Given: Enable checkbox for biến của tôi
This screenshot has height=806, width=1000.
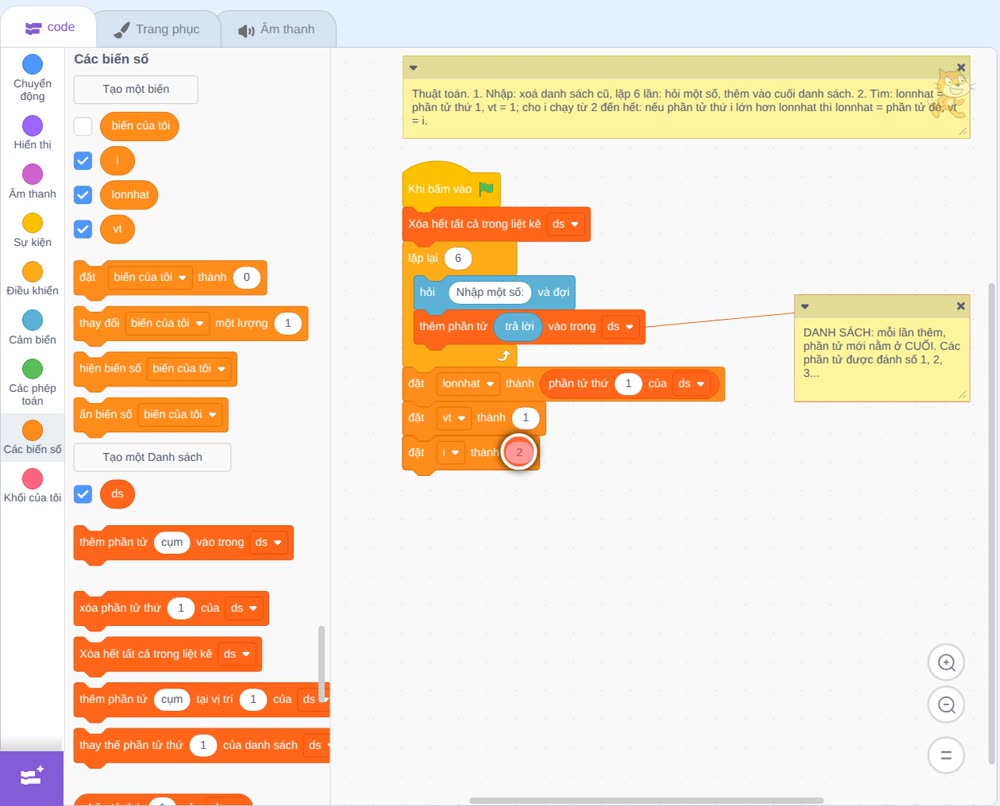Looking at the screenshot, I should pyautogui.click(x=83, y=126).
